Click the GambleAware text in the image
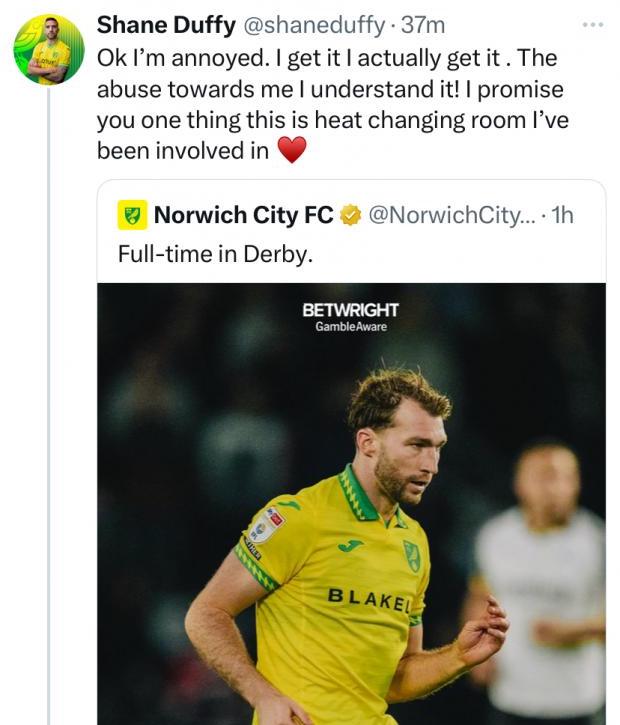620x725 pixels. click(350, 327)
